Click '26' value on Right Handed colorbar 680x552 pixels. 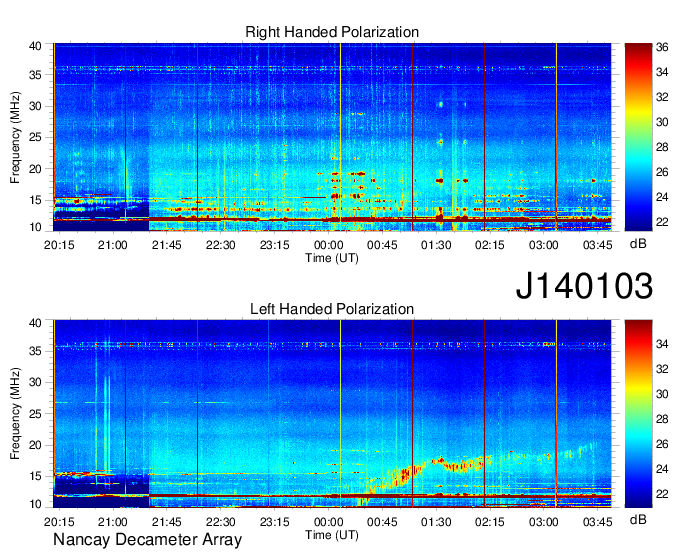tap(662, 172)
